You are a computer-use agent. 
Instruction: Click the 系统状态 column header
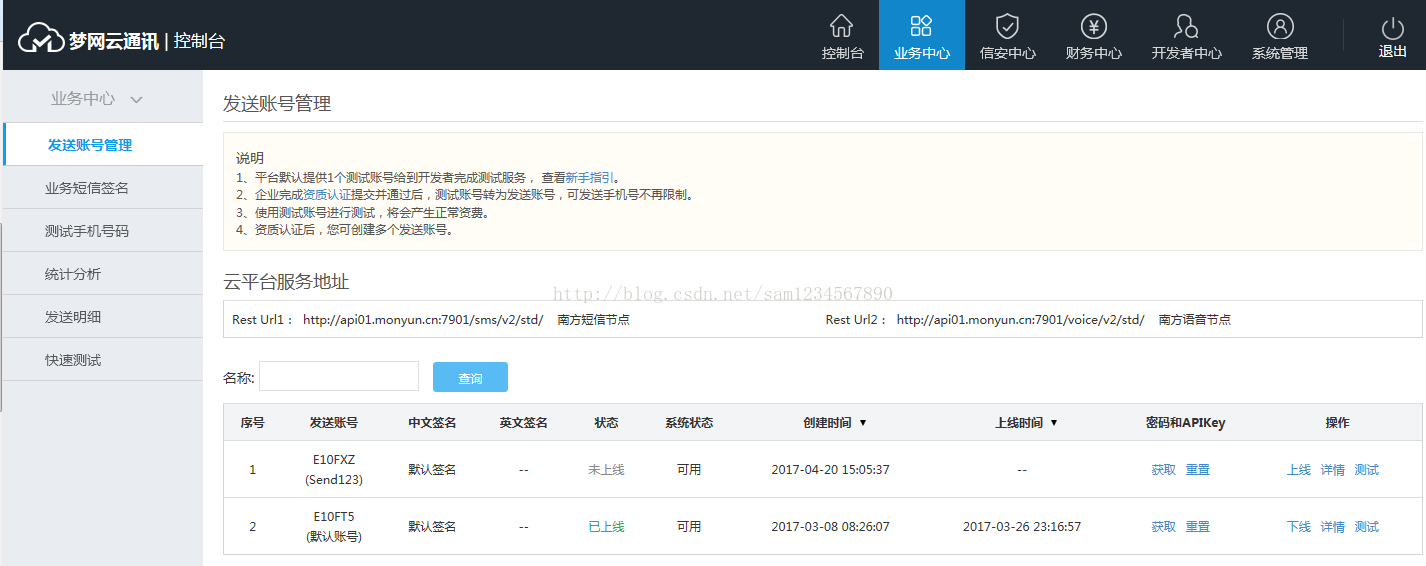click(689, 423)
